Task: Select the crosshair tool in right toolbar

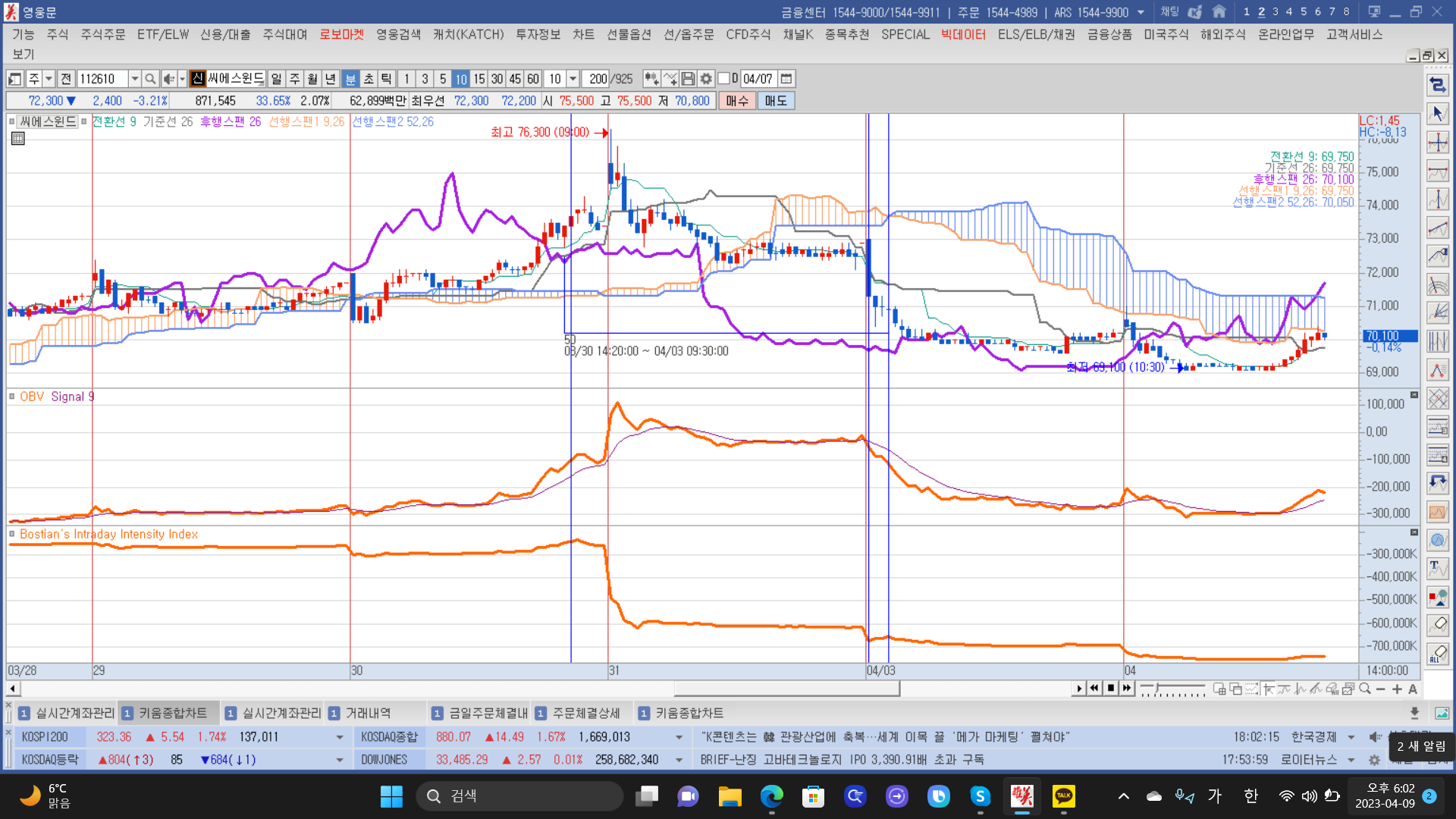Action: [1438, 143]
